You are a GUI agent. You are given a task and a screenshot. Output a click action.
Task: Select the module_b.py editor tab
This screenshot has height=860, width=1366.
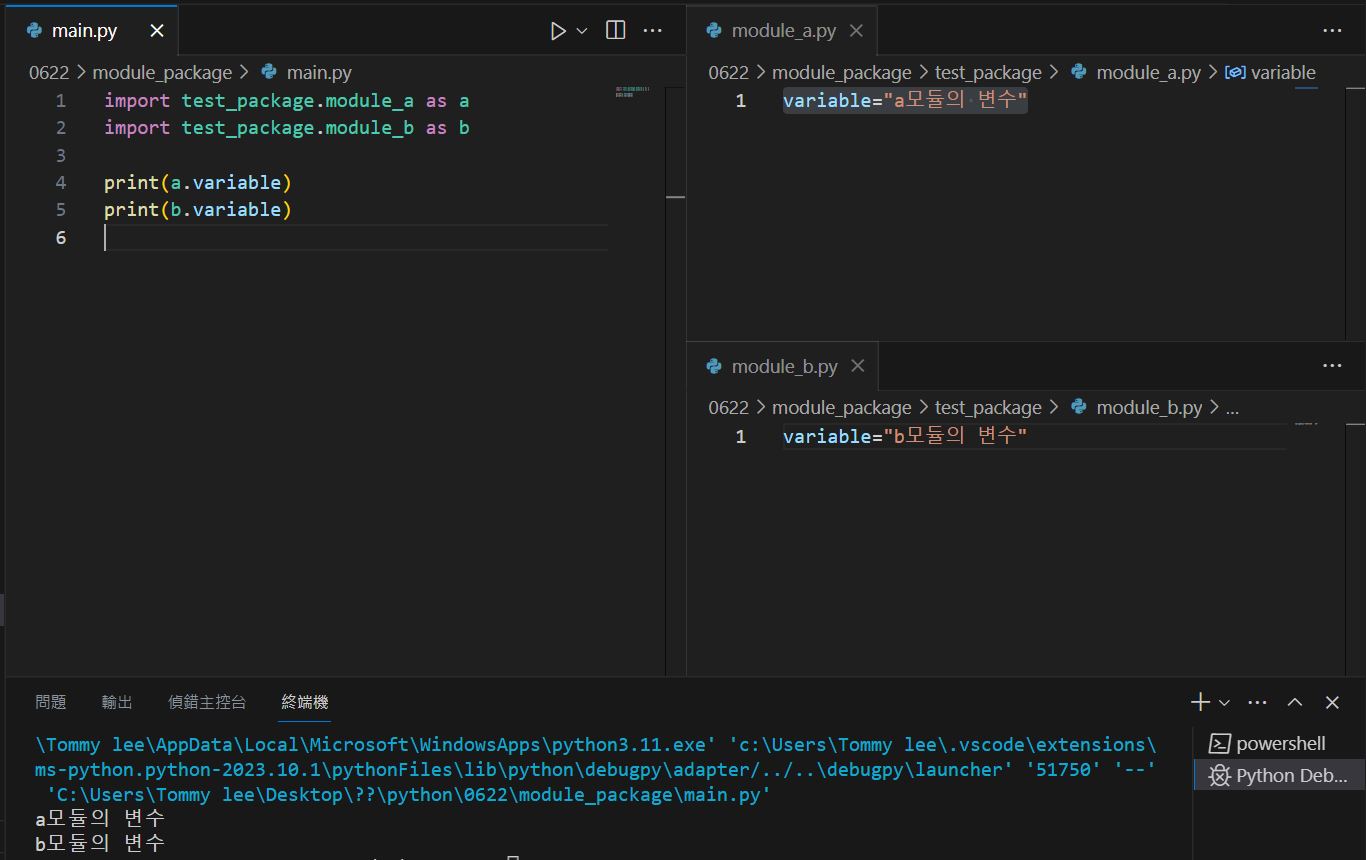784,366
